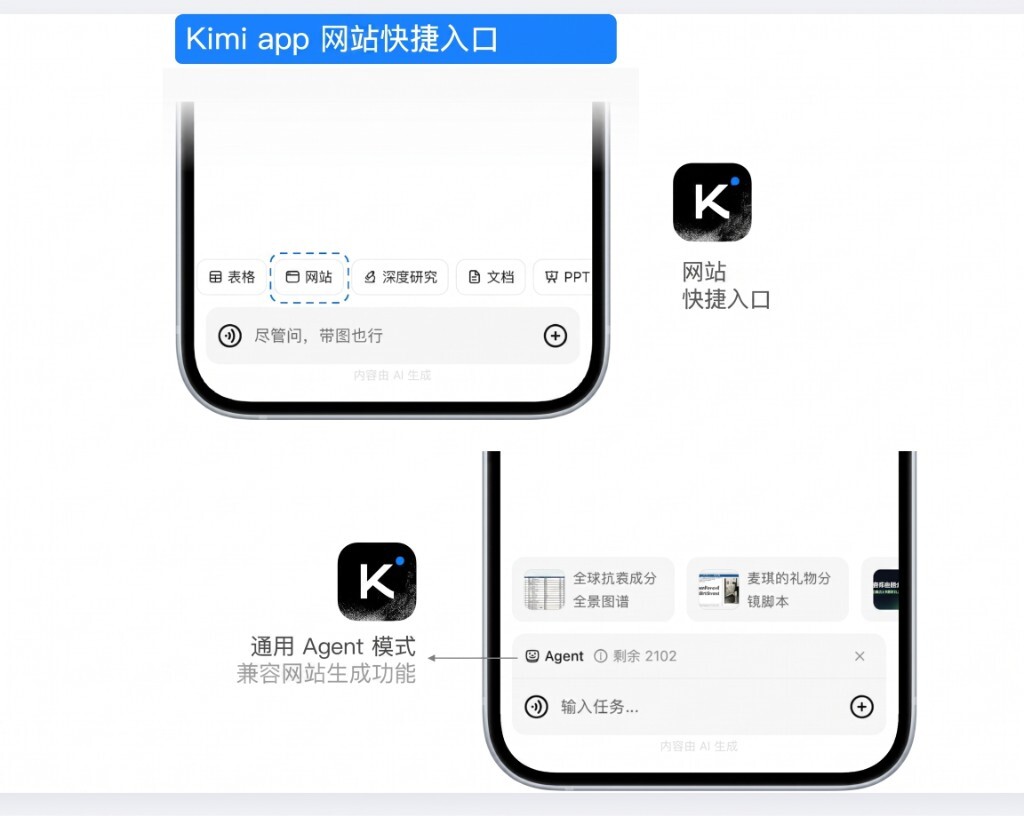Select the 网站 website shortcut chip
The width and height of the screenshot is (1024, 816).
tap(310, 277)
